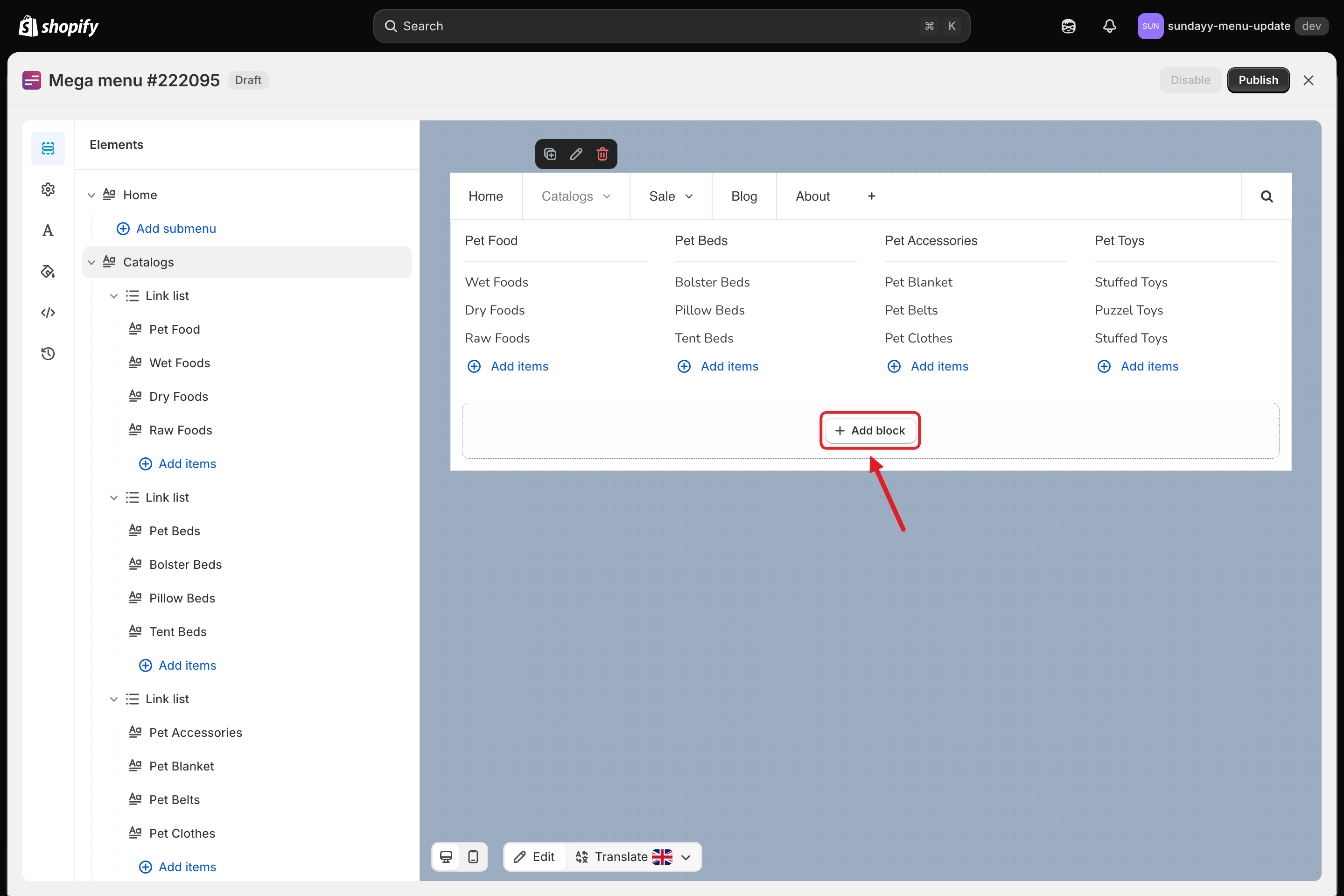This screenshot has height=896, width=1344.
Task: Open Shopify notifications bell
Action: (x=1109, y=26)
